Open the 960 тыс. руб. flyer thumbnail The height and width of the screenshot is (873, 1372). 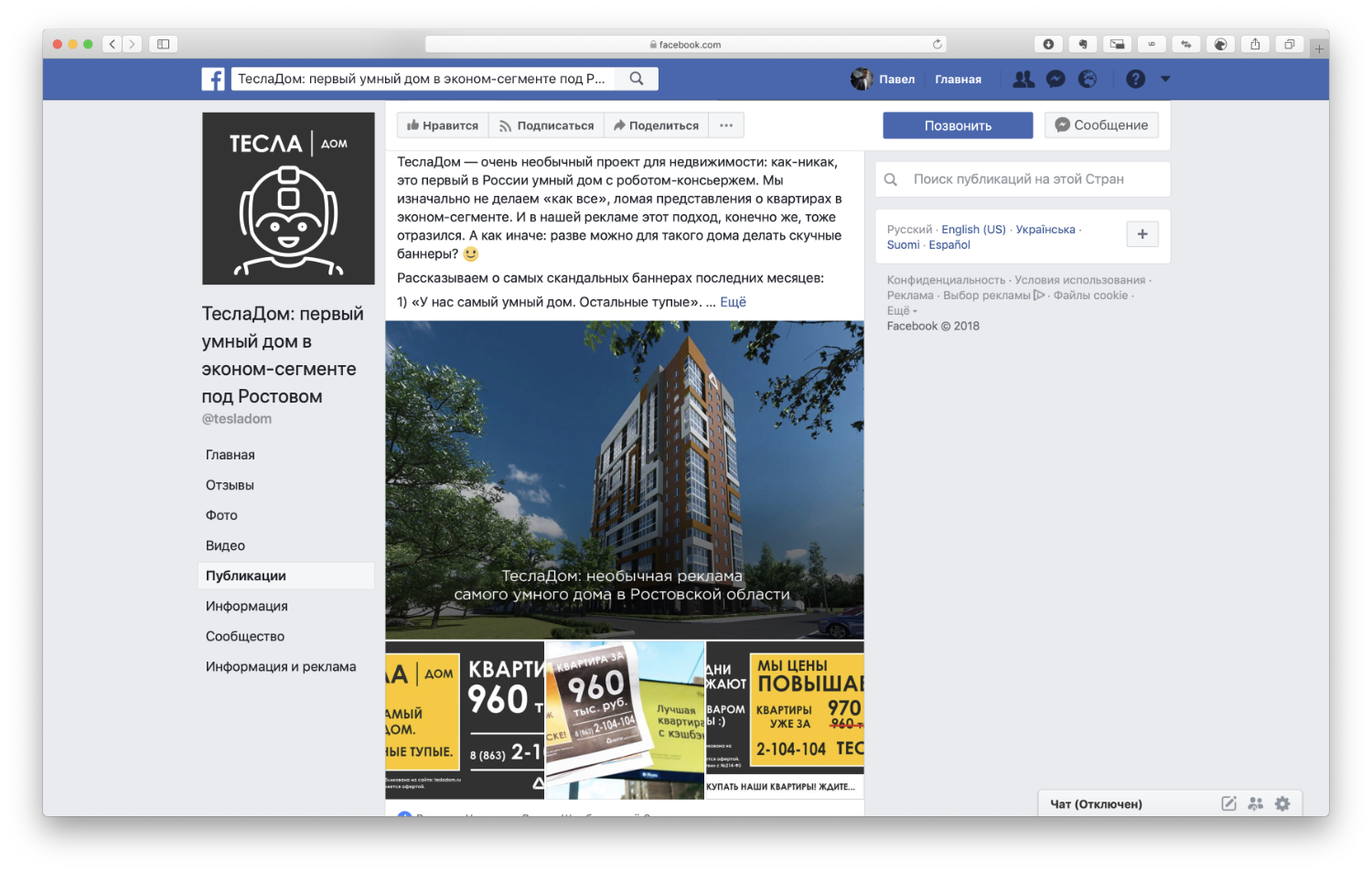click(625, 719)
